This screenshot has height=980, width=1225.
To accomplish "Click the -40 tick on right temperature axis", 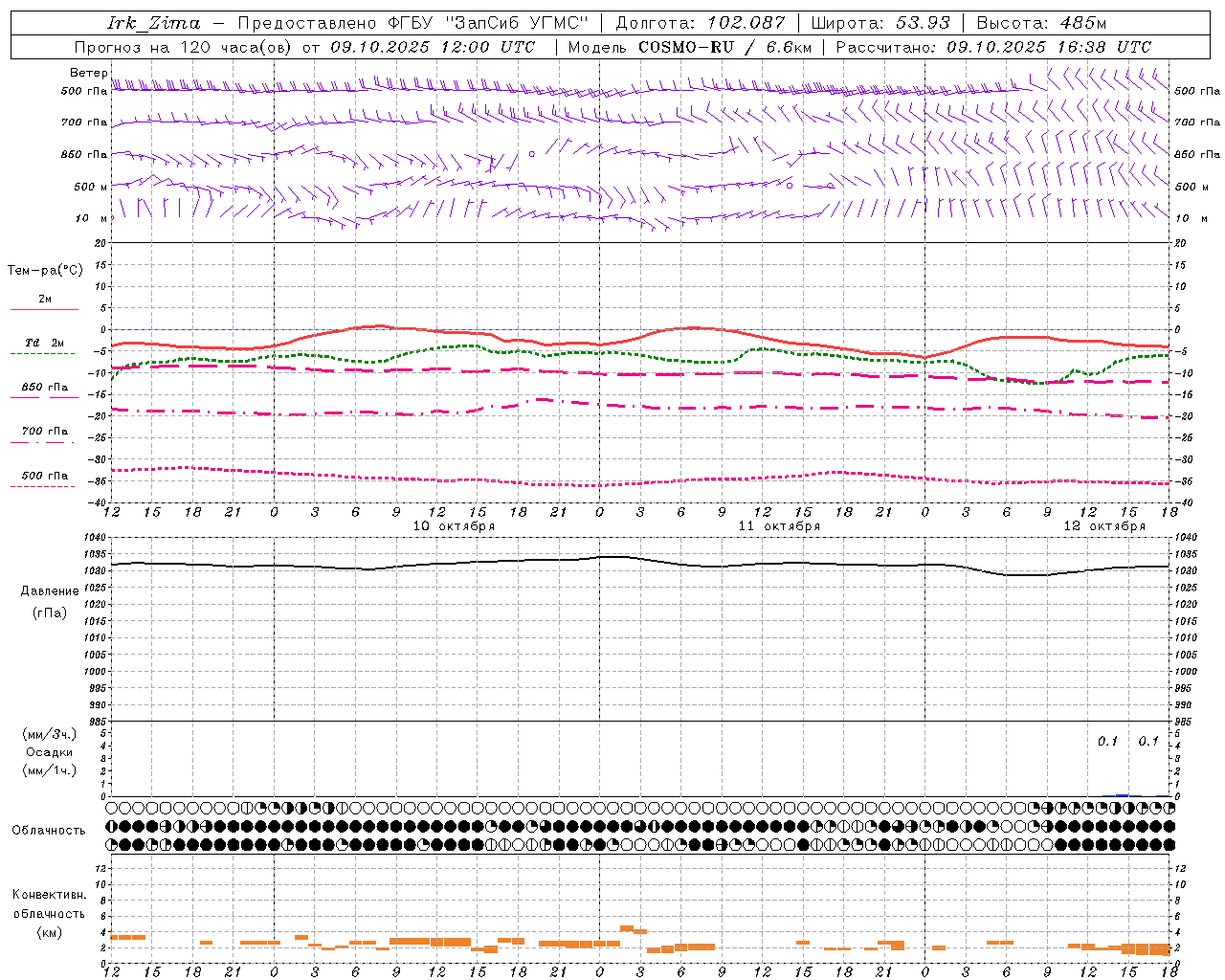I will 1185,502.
